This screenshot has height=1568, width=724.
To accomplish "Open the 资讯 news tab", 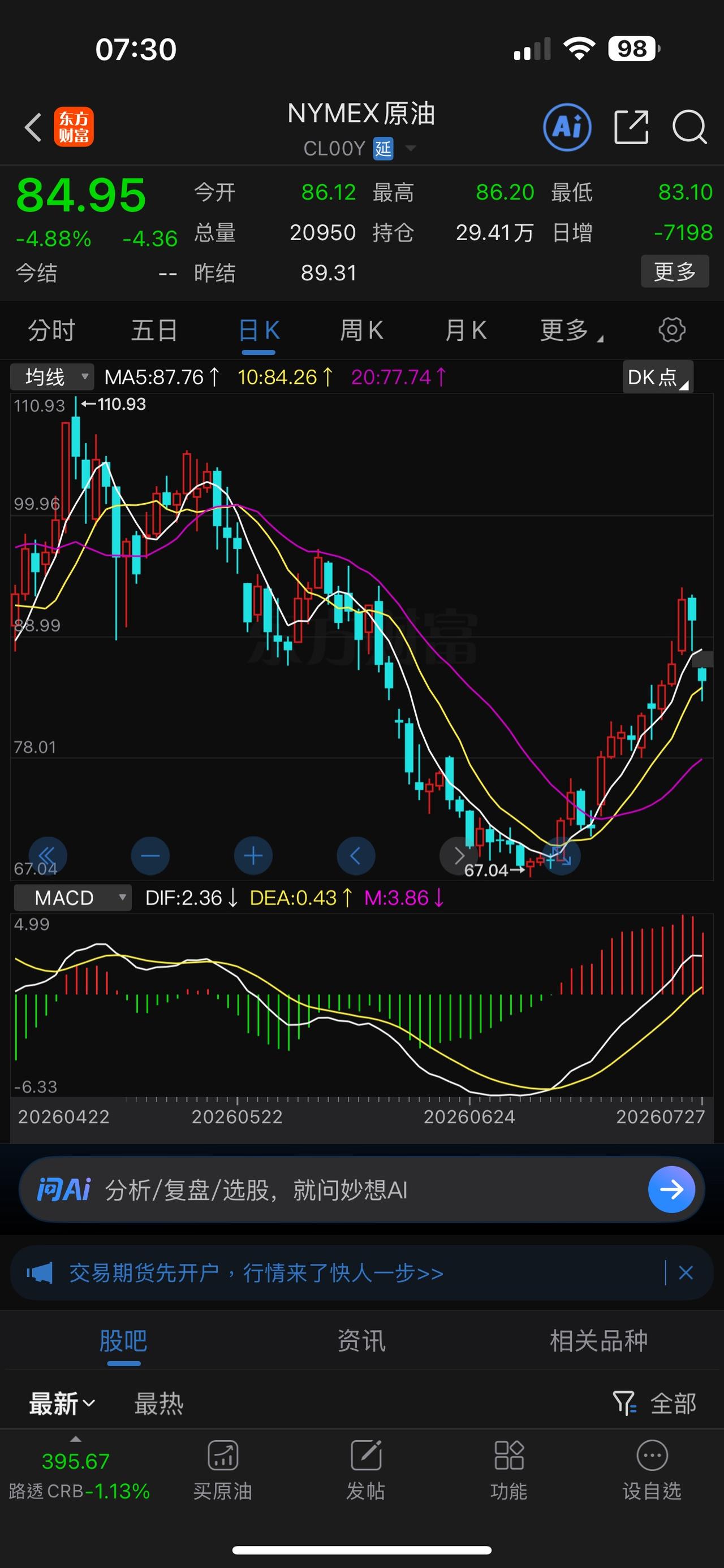I will (361, 1341).
